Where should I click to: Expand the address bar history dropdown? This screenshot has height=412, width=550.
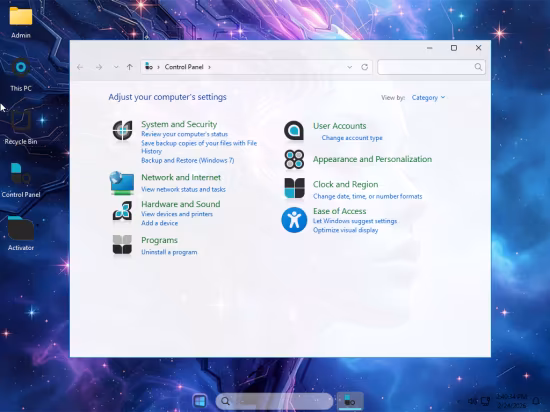349,67
